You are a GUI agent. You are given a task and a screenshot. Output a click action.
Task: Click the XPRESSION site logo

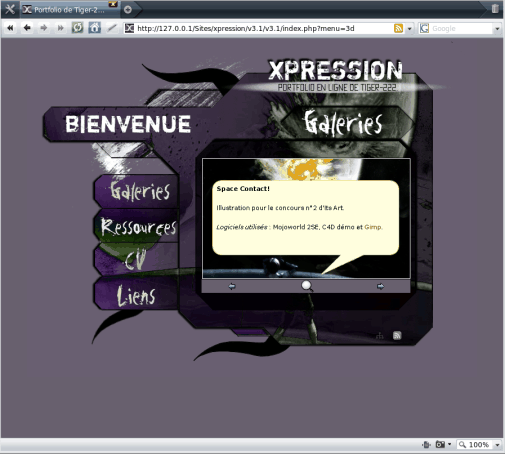point(336,70)
